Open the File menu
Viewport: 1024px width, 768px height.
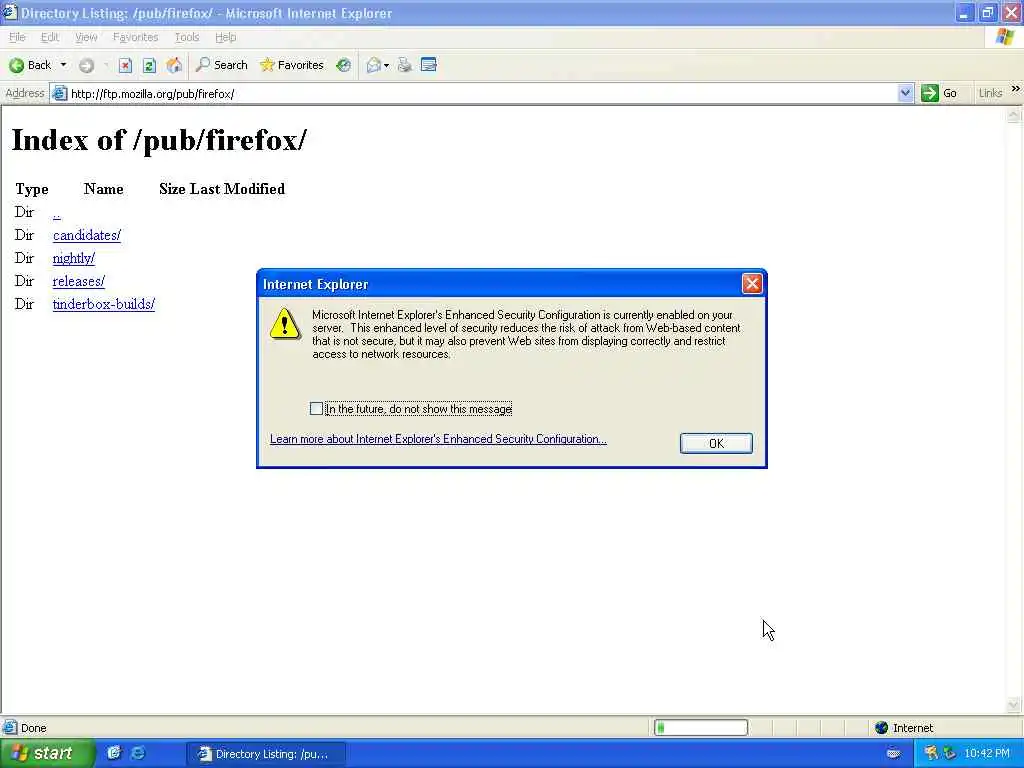coord(17,37)
